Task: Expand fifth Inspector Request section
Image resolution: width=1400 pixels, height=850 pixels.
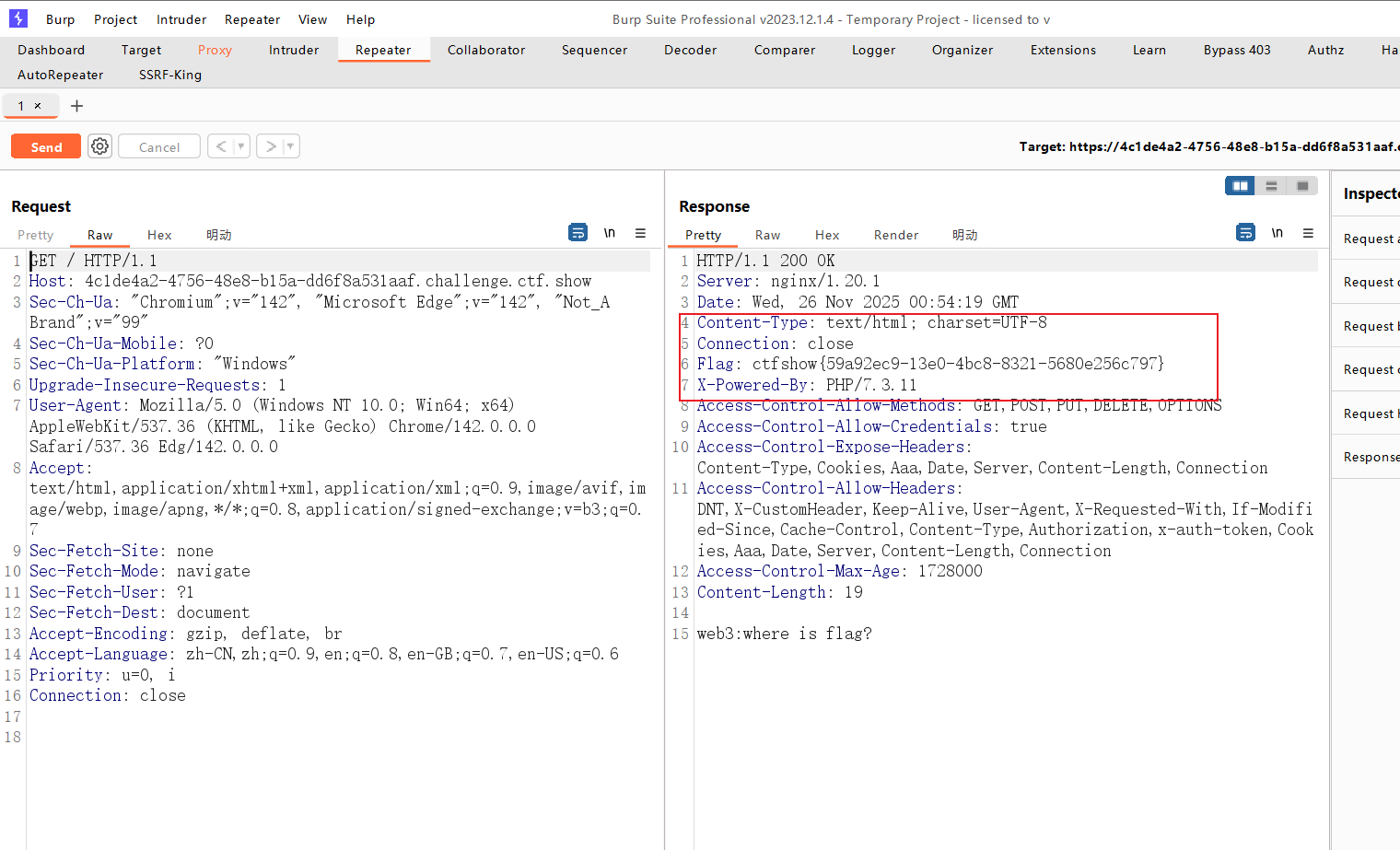Action: pos(1366,413)
